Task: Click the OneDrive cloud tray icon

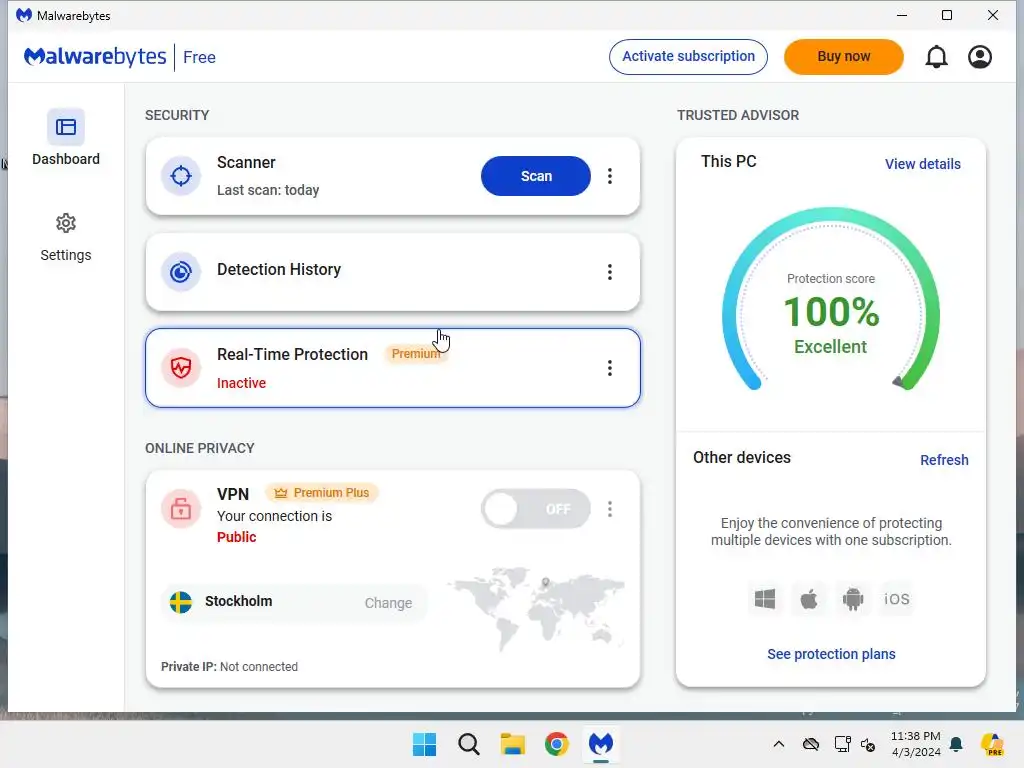Action: coord(810,744)
